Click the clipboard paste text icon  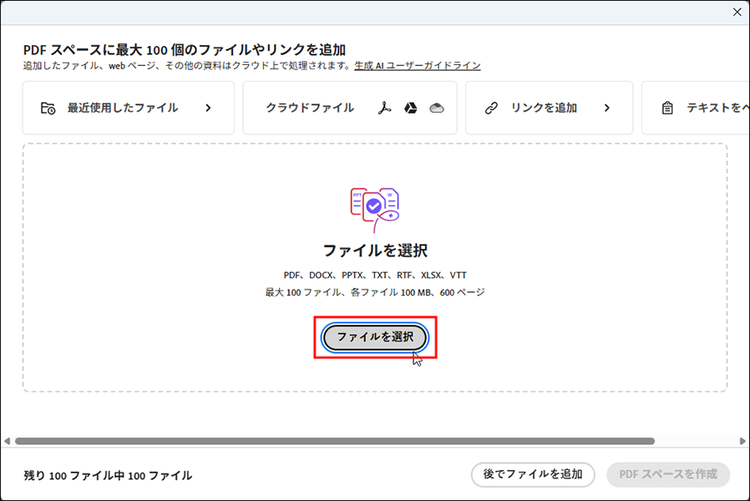[667, 108]
